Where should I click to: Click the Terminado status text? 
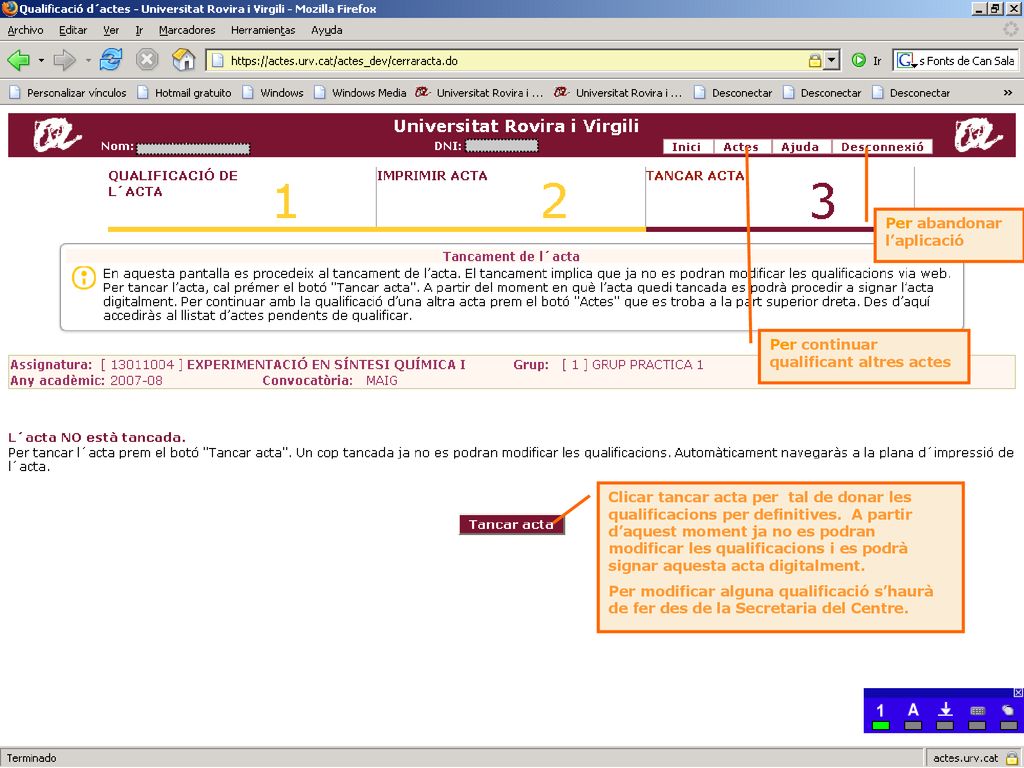coord(31,758)
